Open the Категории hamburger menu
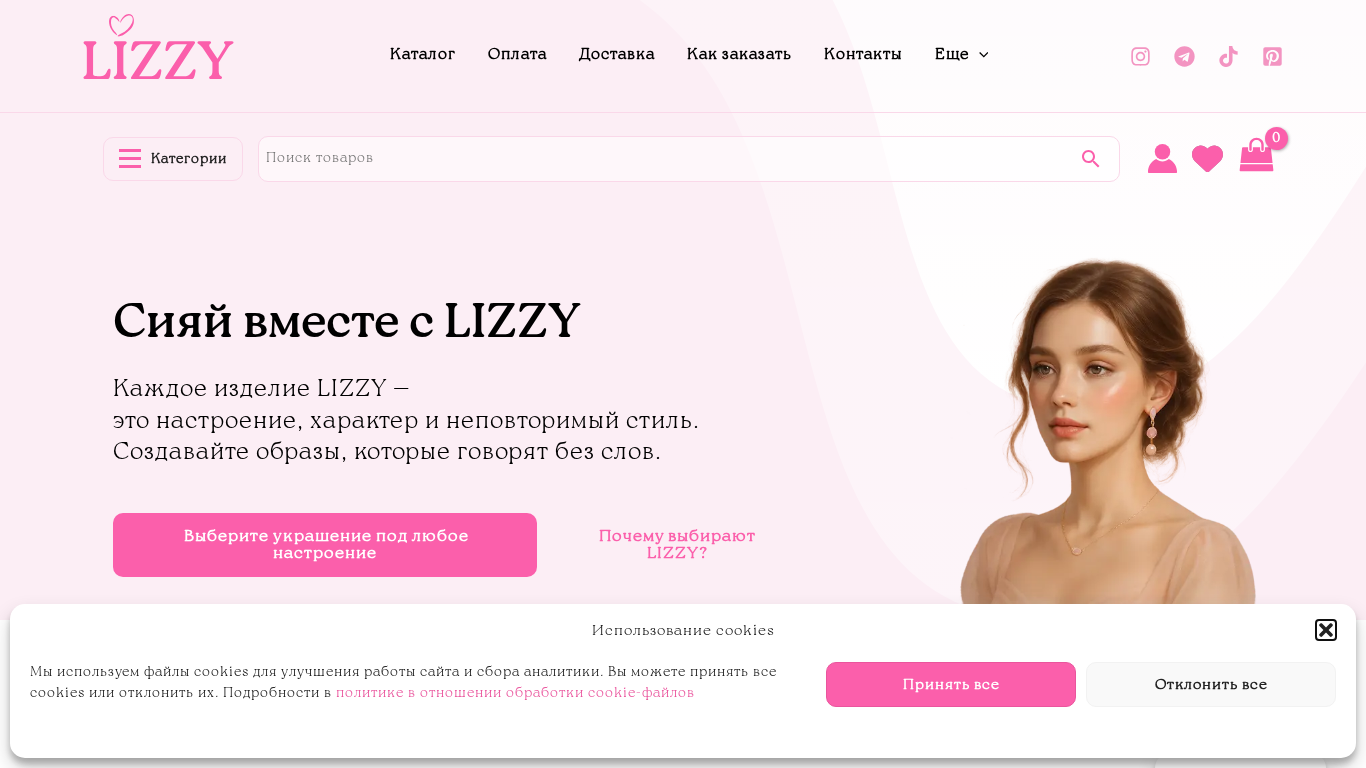 click(x=173, y=159)
